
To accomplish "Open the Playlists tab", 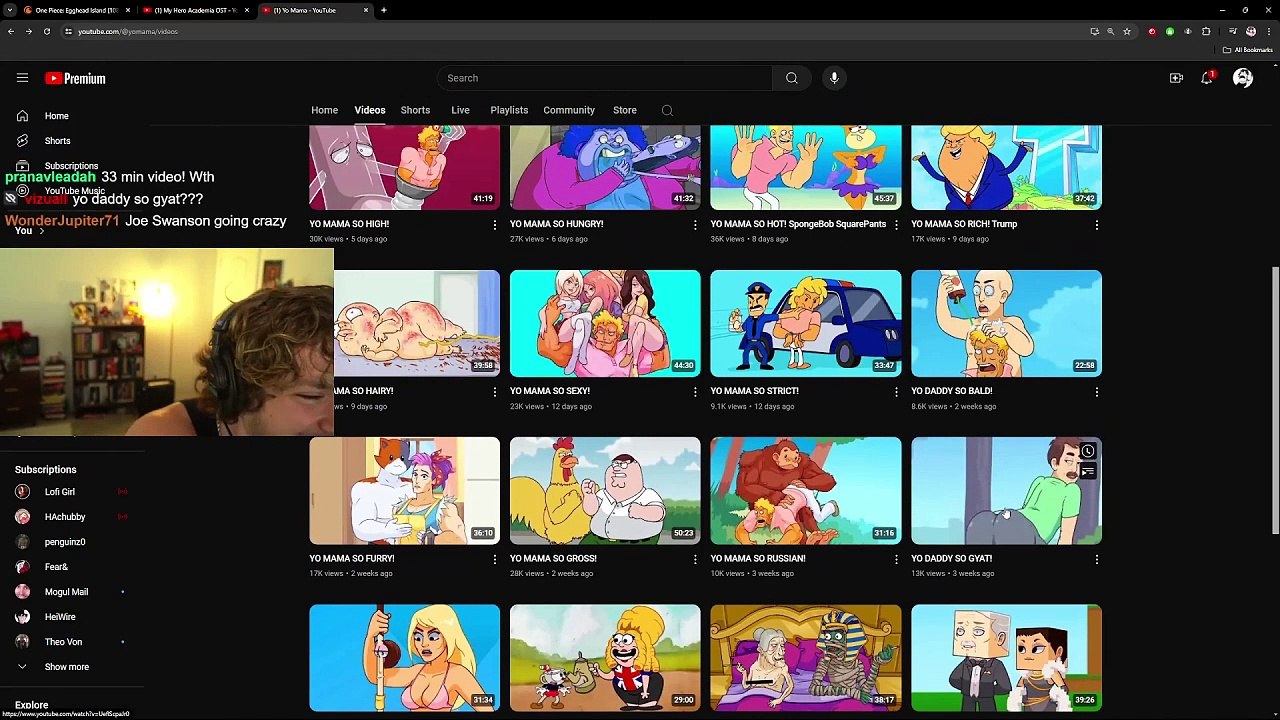I will (x=509, y=110).
